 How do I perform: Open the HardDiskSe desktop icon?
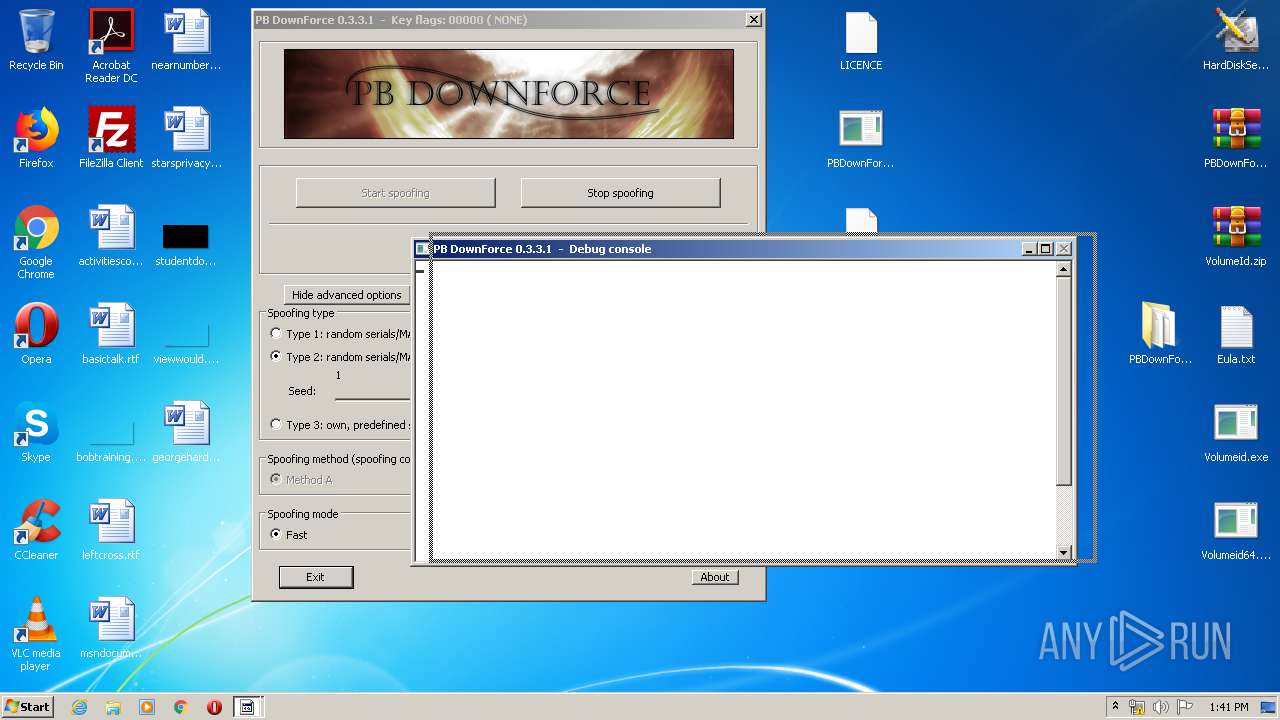click(1236, 40)
